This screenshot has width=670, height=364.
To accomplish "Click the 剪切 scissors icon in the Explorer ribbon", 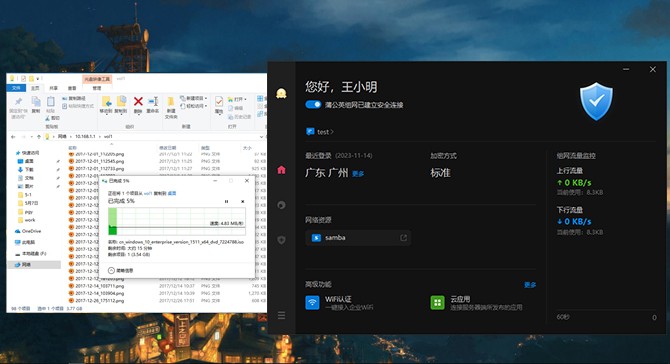I will tap(47, 118).
